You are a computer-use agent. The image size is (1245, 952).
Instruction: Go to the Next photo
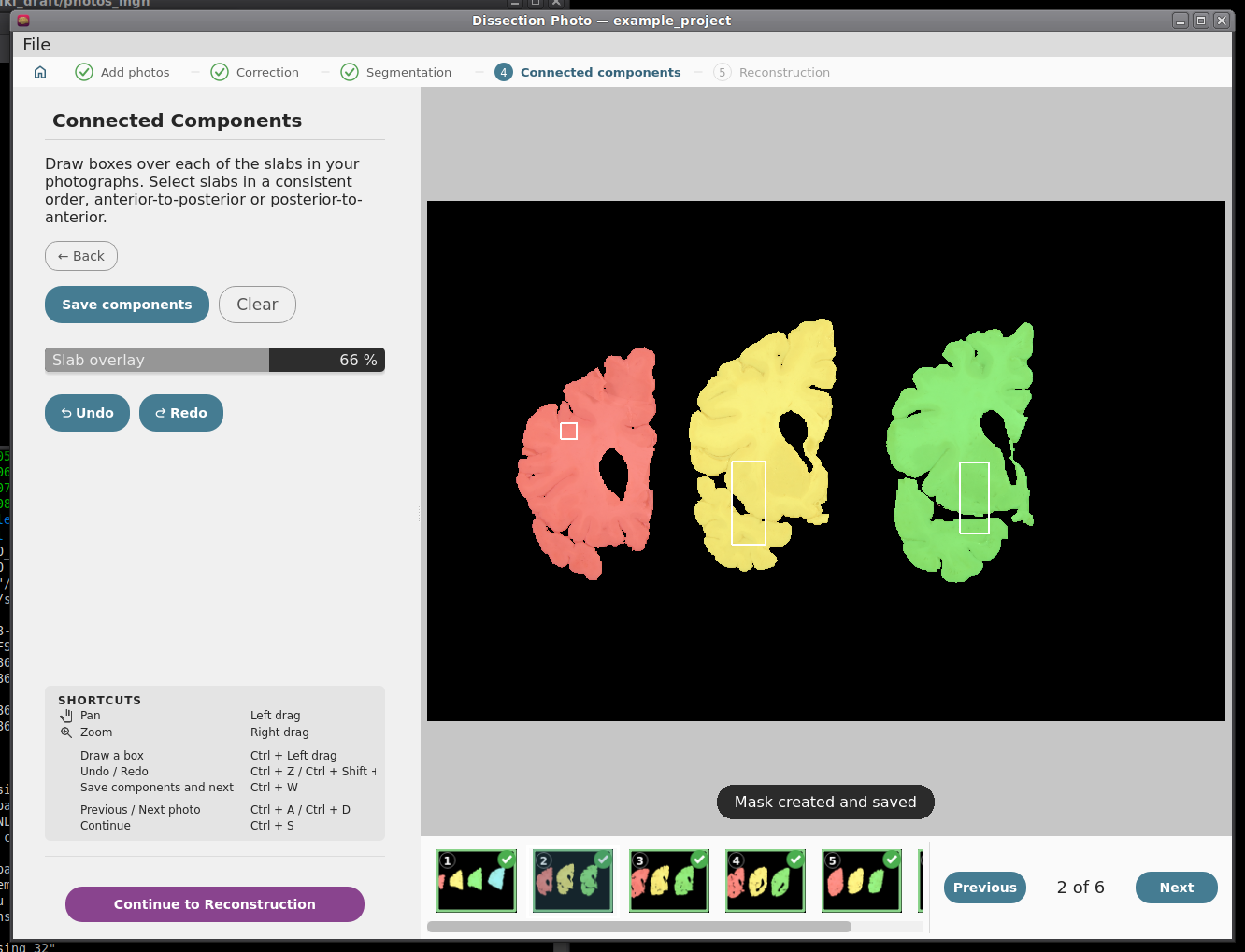tap(1177, 888)
